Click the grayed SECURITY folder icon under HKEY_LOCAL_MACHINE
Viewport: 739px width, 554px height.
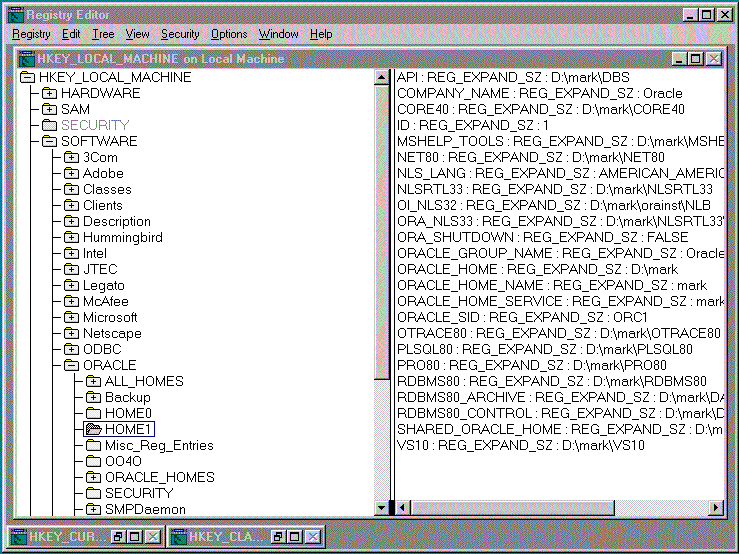point(49,125)
